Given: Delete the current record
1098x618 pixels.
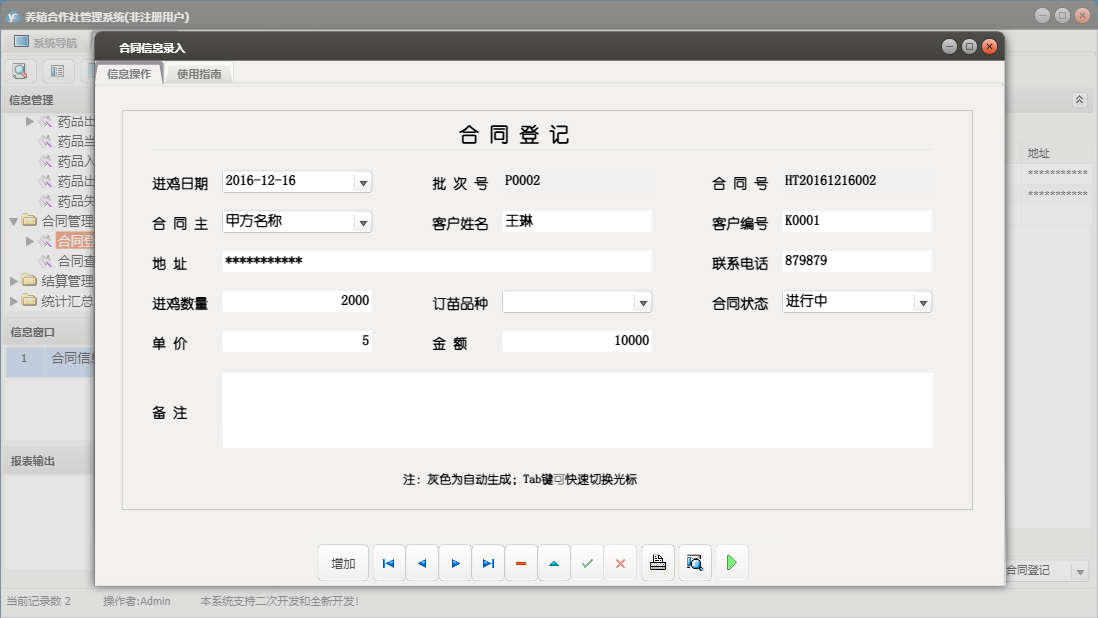Looking at the screenshot, I should [x=521, y=562].
